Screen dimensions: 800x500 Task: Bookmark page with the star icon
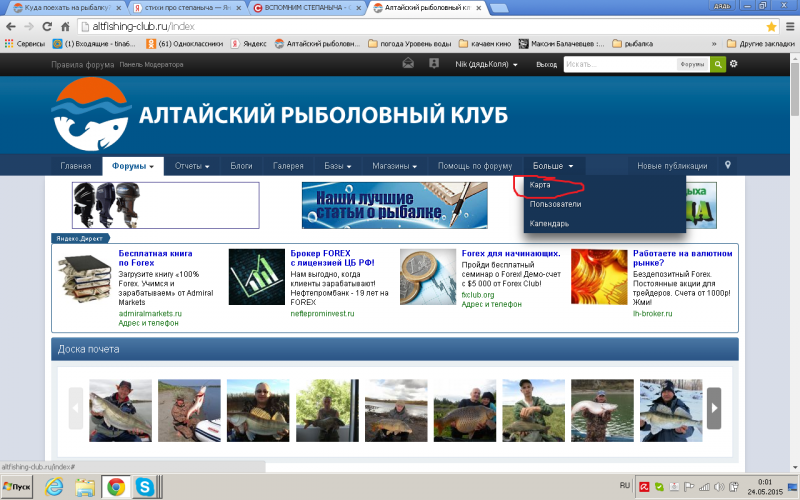[x=771, y=27]
